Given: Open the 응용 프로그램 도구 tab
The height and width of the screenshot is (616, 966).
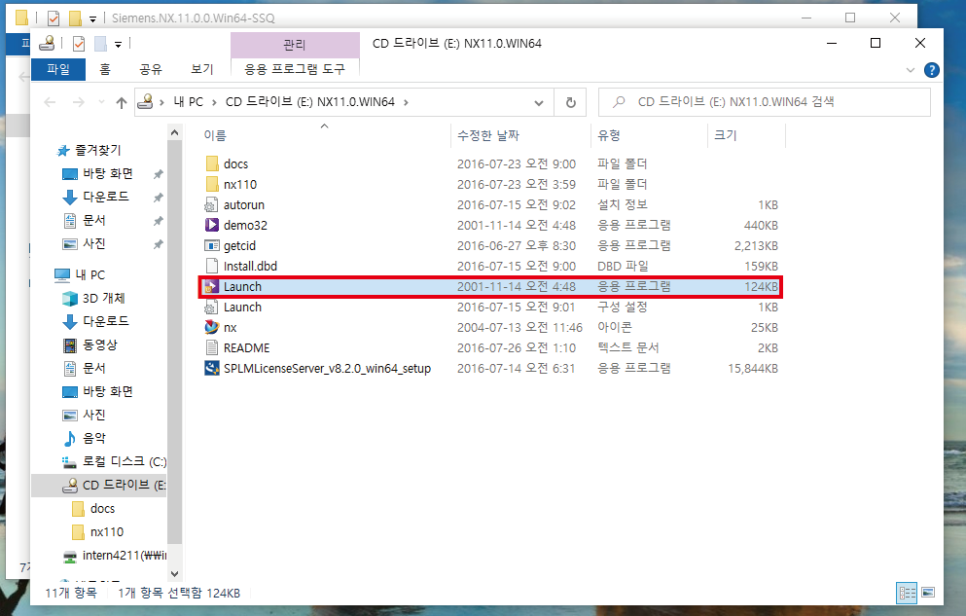Looking at the screenshot, I should (294, 69).
